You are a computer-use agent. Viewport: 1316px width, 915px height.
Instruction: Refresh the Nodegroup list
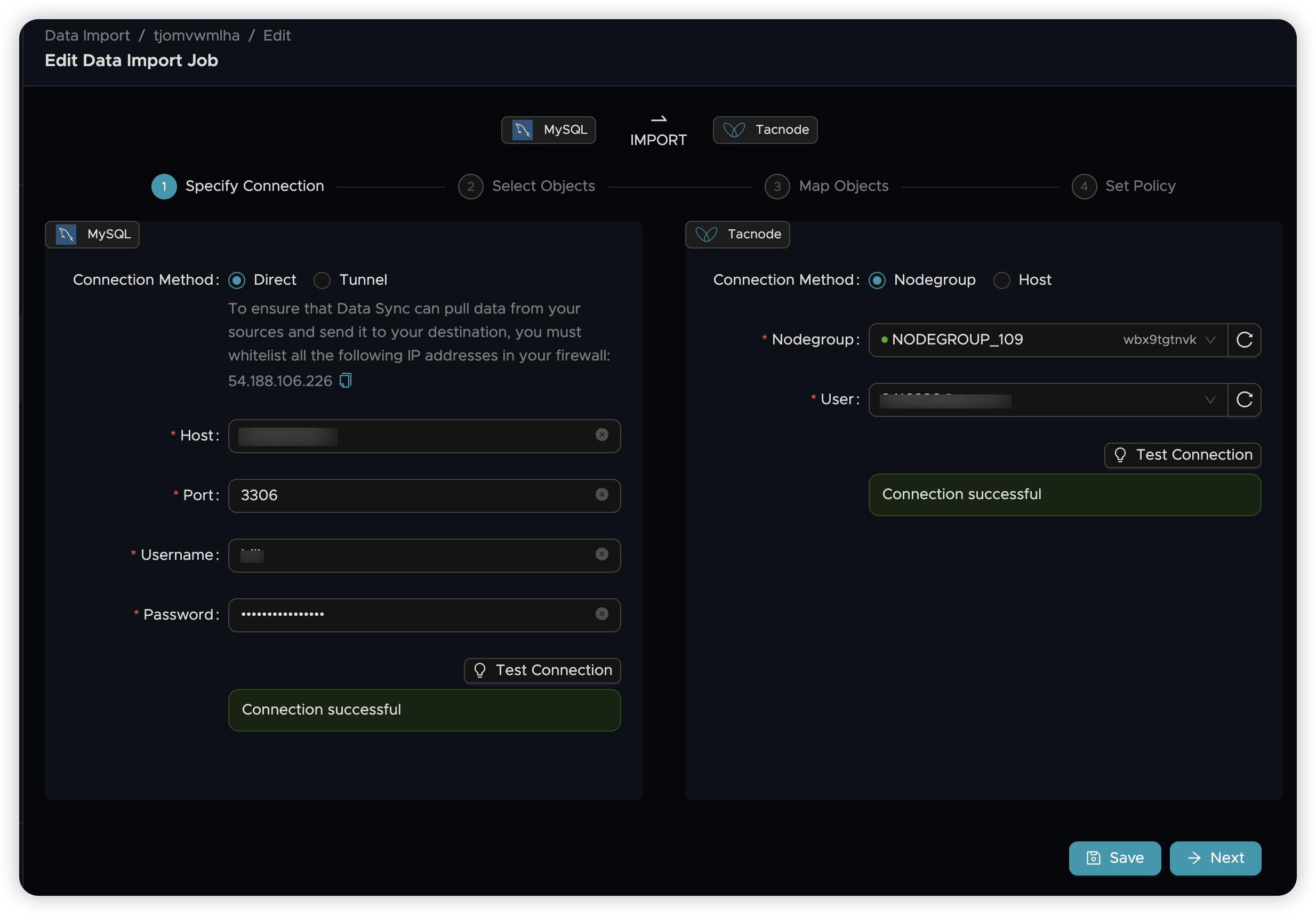tap(1244, 340)
